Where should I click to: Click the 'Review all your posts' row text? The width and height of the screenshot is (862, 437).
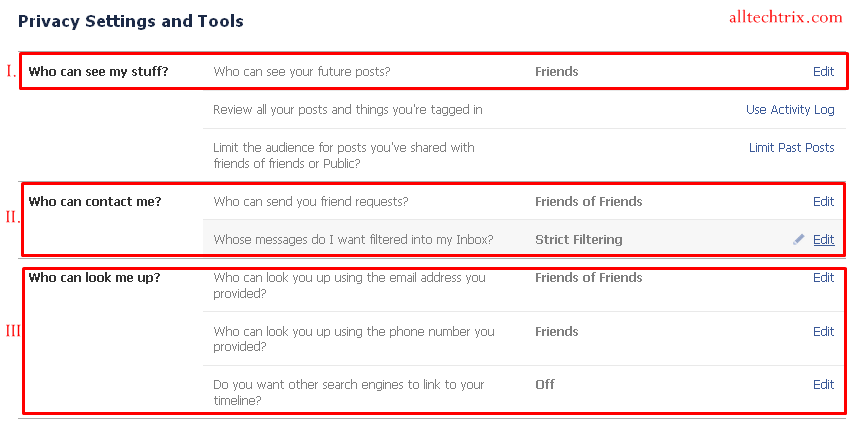(348, 110)
